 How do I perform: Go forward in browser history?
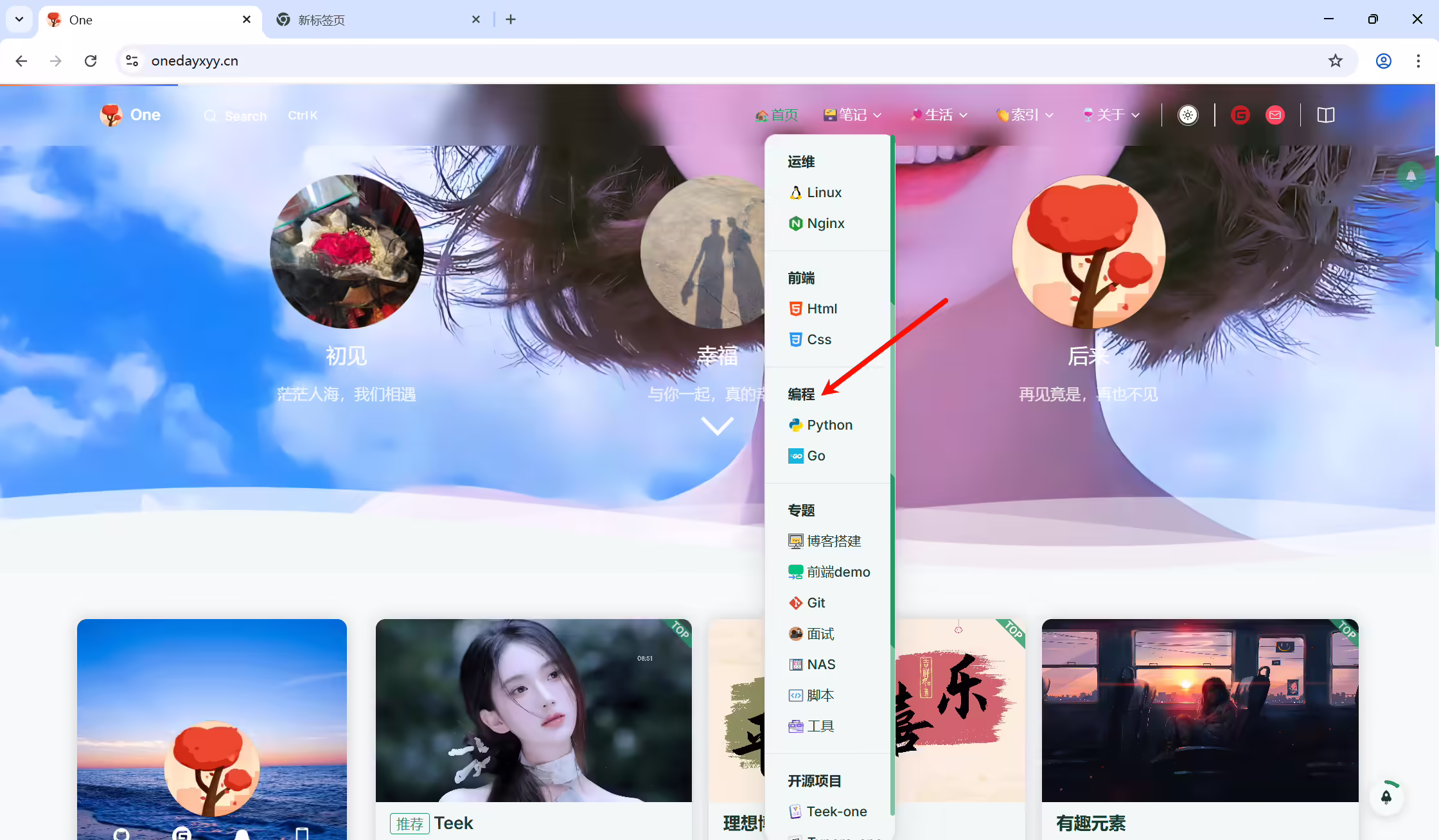(56, 61)
